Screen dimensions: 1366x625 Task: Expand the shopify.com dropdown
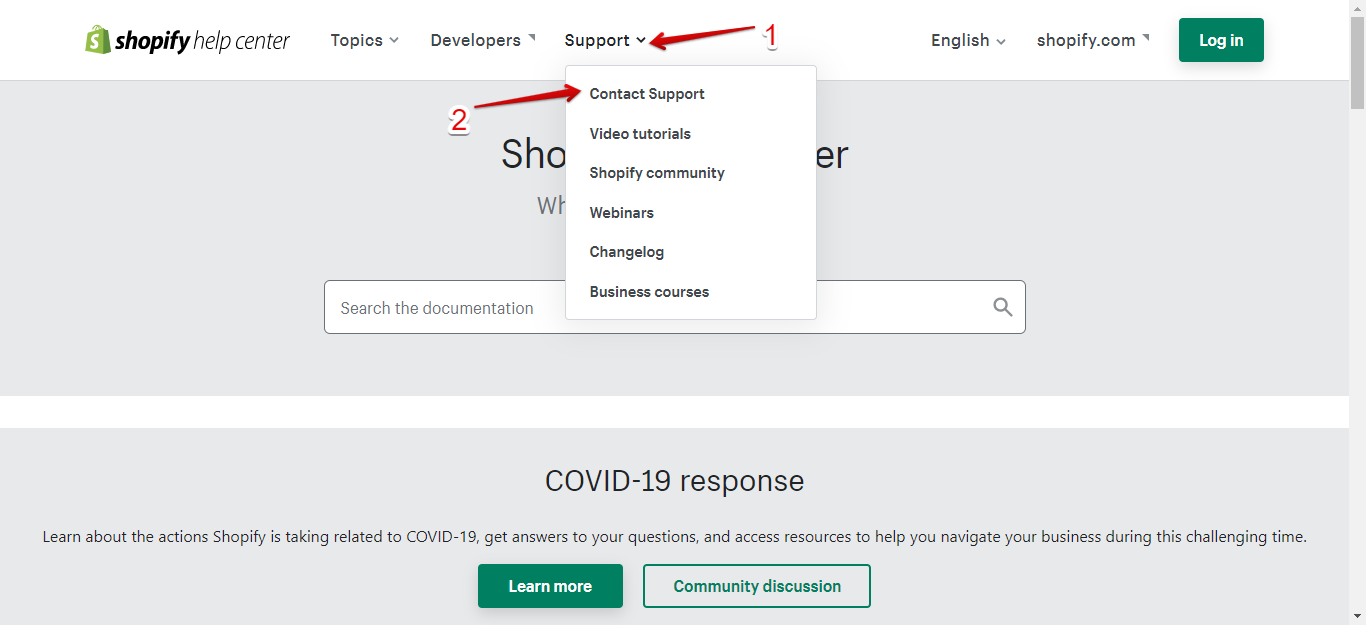pos(1093,40)
